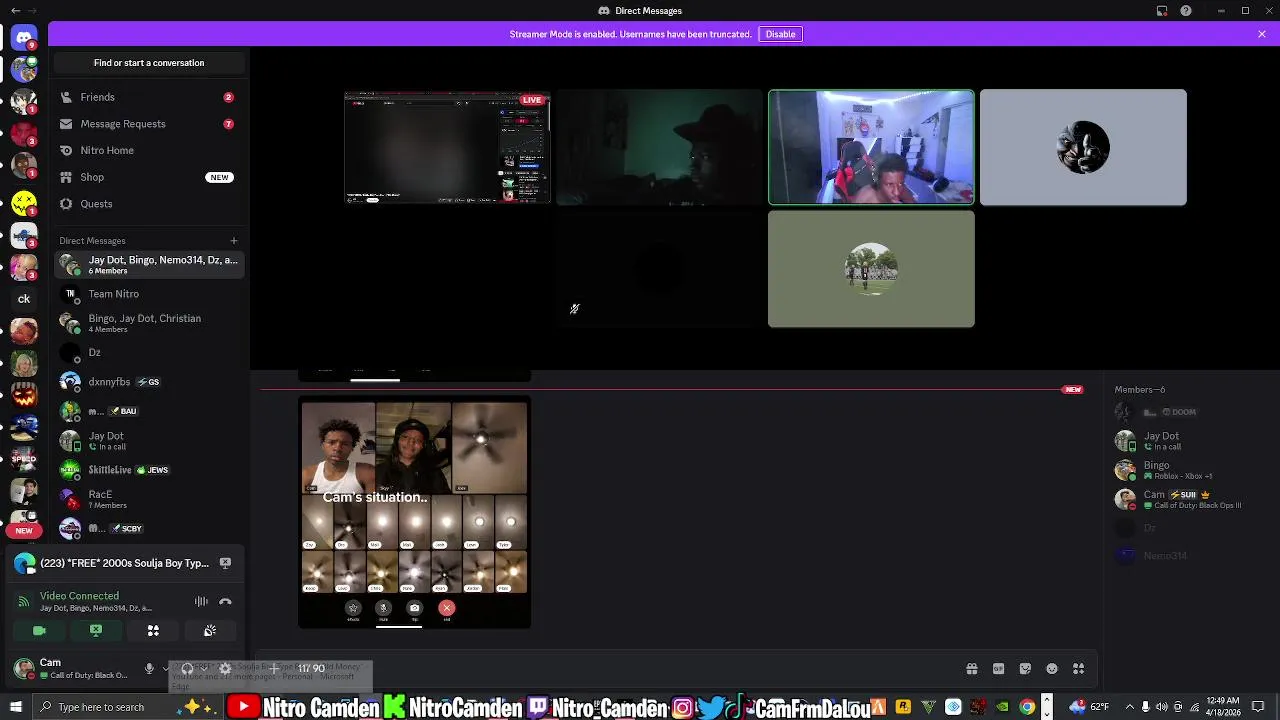Open Quests page
This screenshot has height=720, width=1280.
pos(148,204)
